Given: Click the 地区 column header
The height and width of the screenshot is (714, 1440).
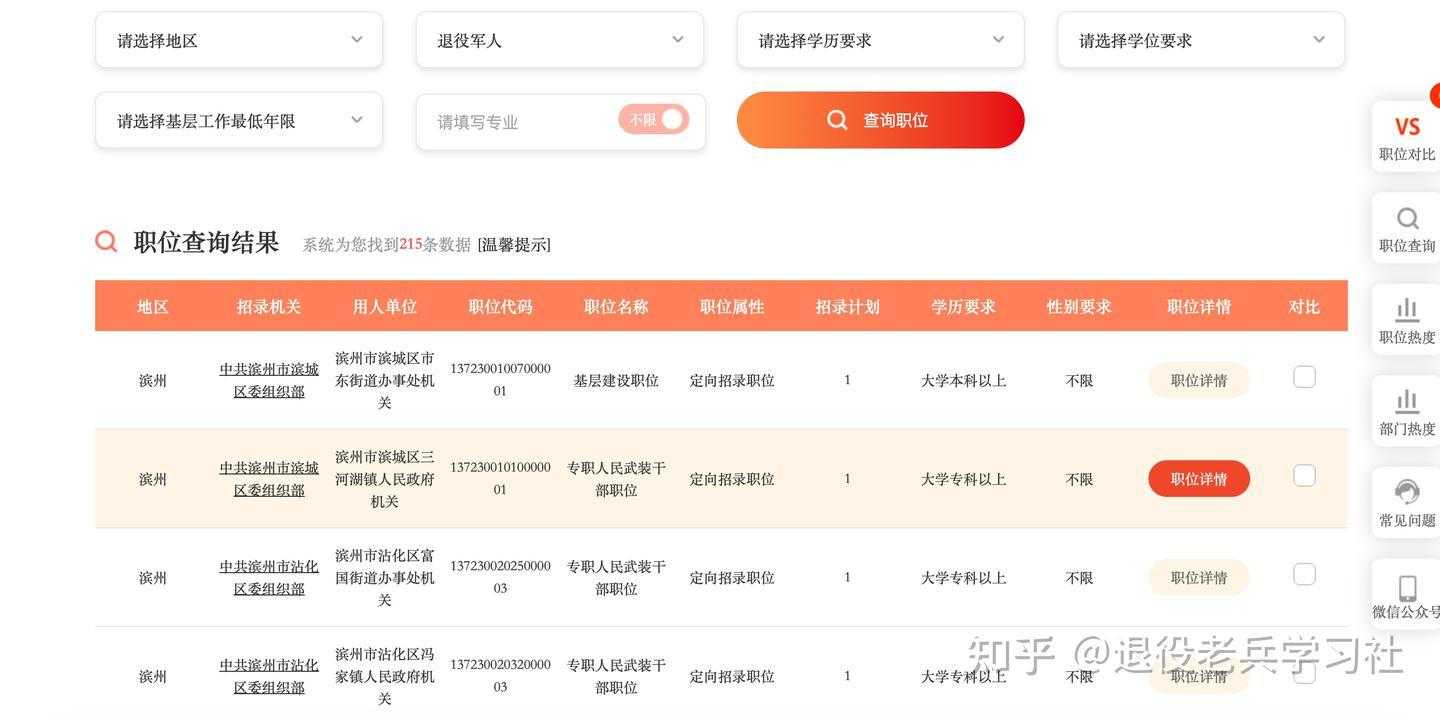Looking at the screenshot, I should point(153,307).
